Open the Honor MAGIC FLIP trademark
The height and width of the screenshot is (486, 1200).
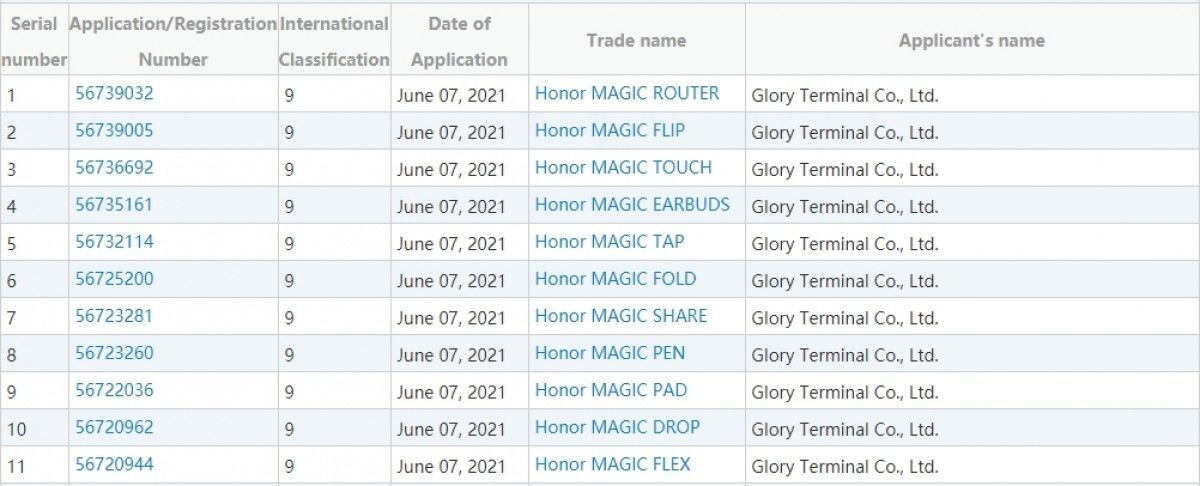610,130
